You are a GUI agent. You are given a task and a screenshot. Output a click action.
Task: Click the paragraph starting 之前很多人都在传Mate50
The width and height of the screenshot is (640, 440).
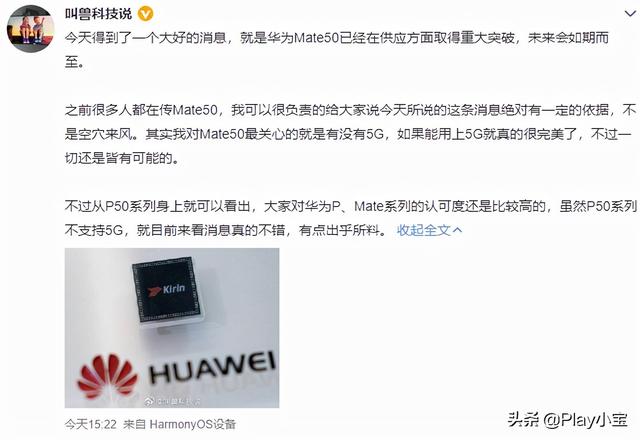click(x=350, y=134)
